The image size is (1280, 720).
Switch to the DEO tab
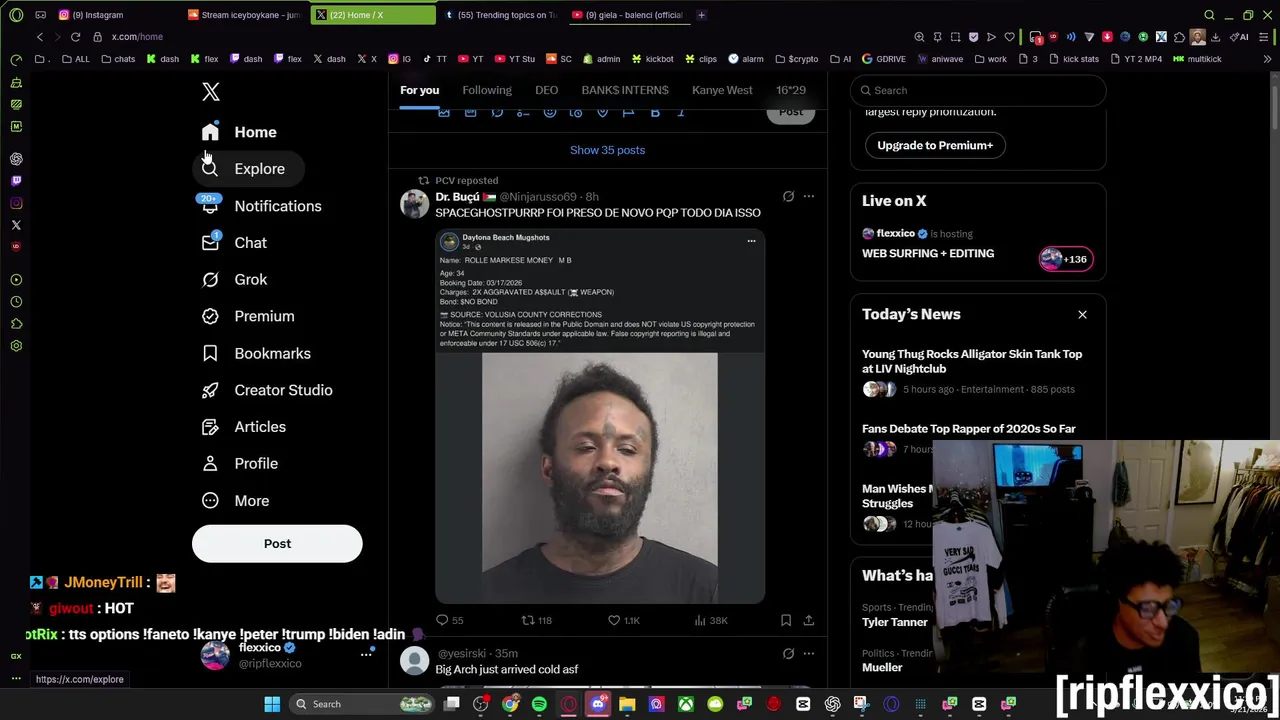click(546, 90)
